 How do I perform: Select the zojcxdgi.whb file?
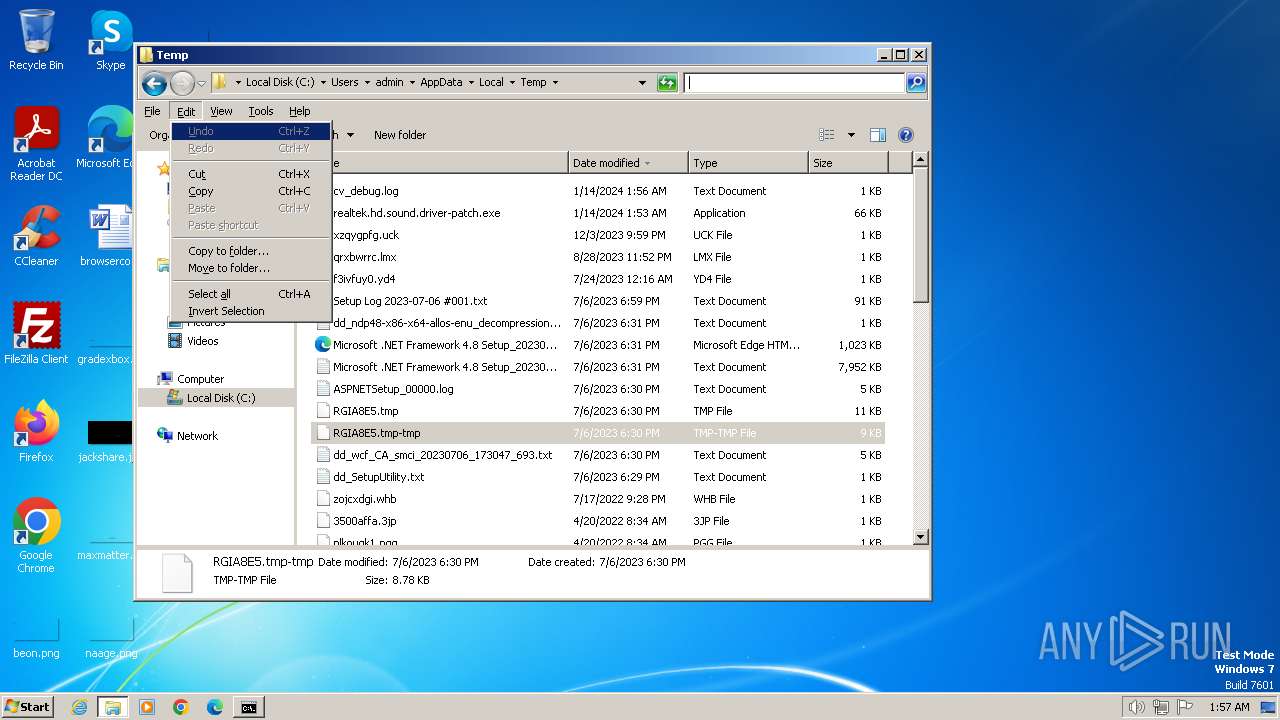point(598,499)
